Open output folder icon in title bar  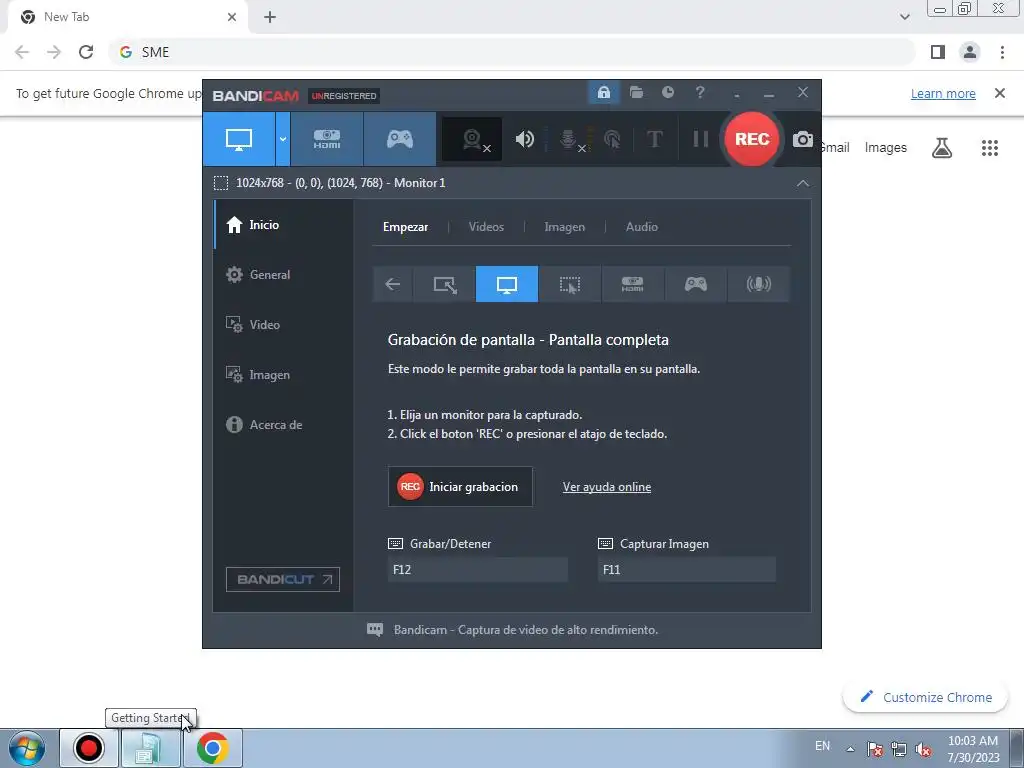(636, 93)
